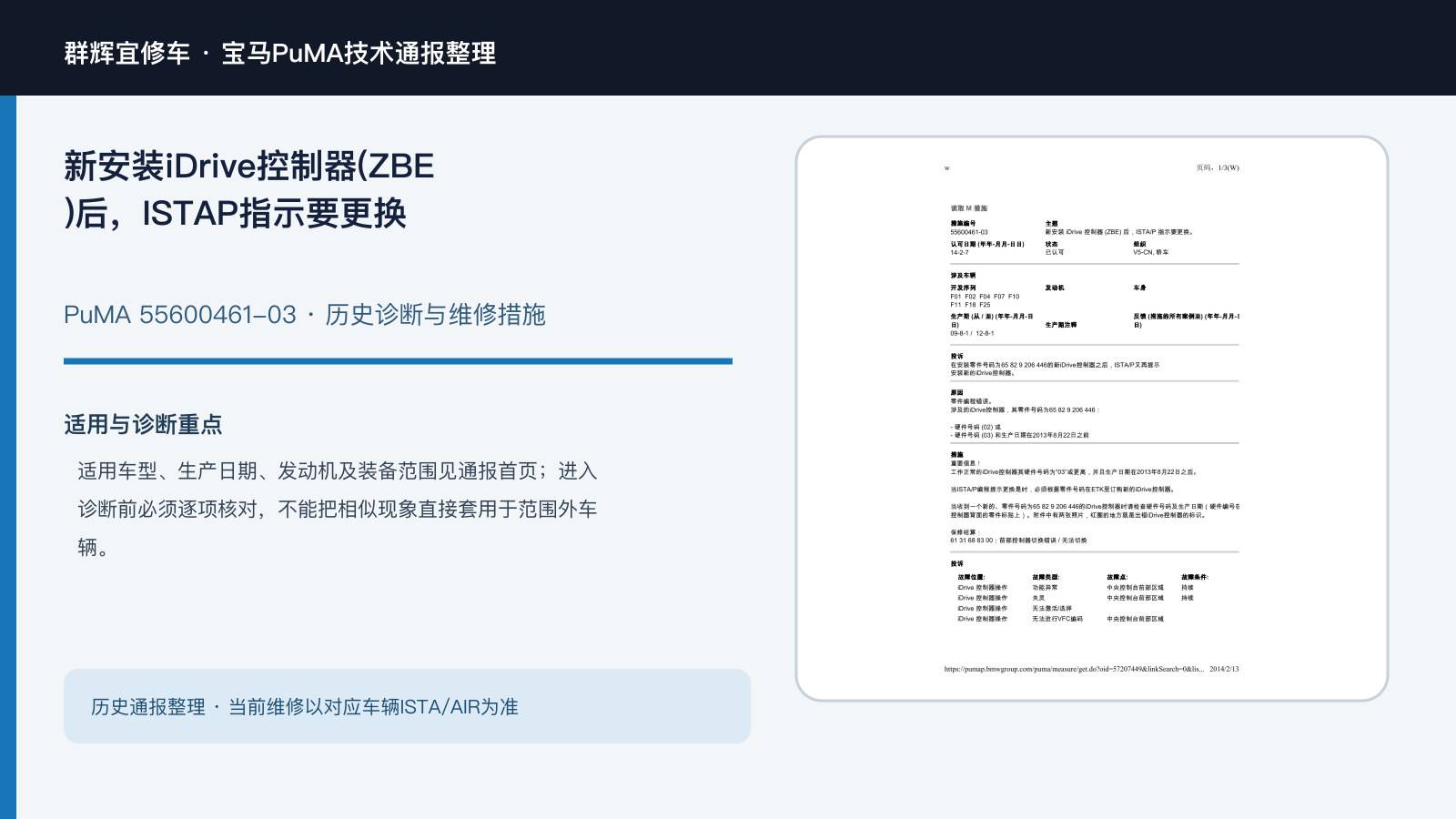Click the paragraph starting with 适用车型、生产日期

pyautogui.click(x=338, y=509)
